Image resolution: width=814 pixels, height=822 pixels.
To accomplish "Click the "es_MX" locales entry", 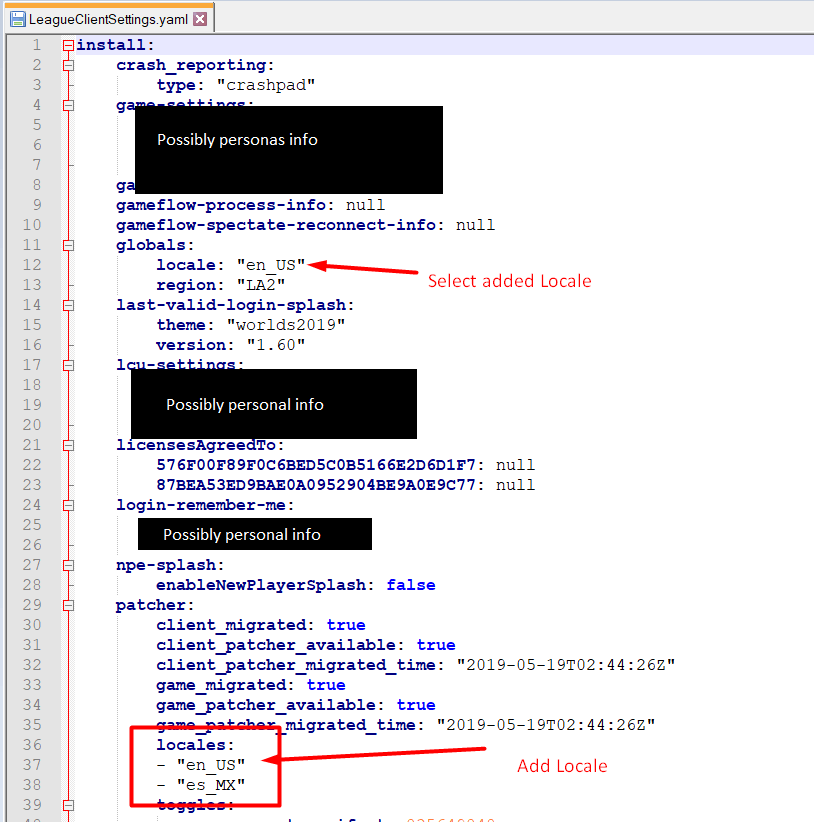I will coord(210,785).
